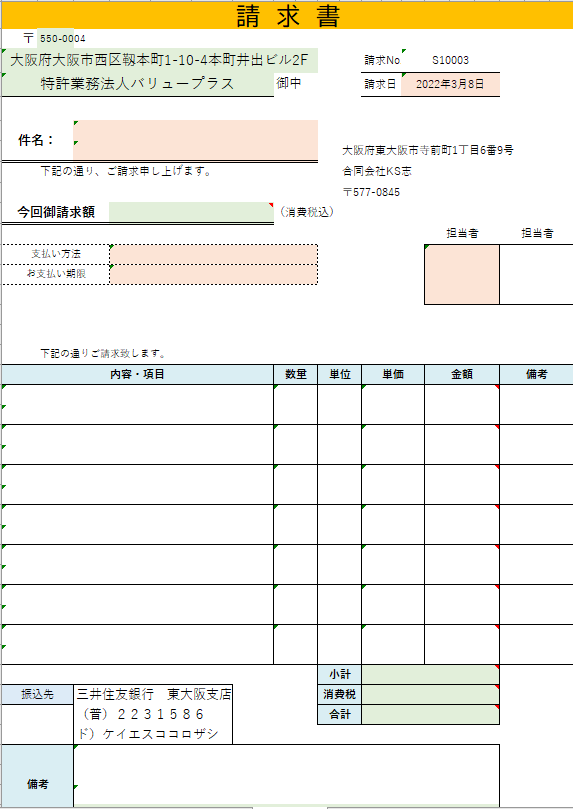
Task: Click the お支払い期限 payment deadline input cell
Action: click(x=214, y=274)
